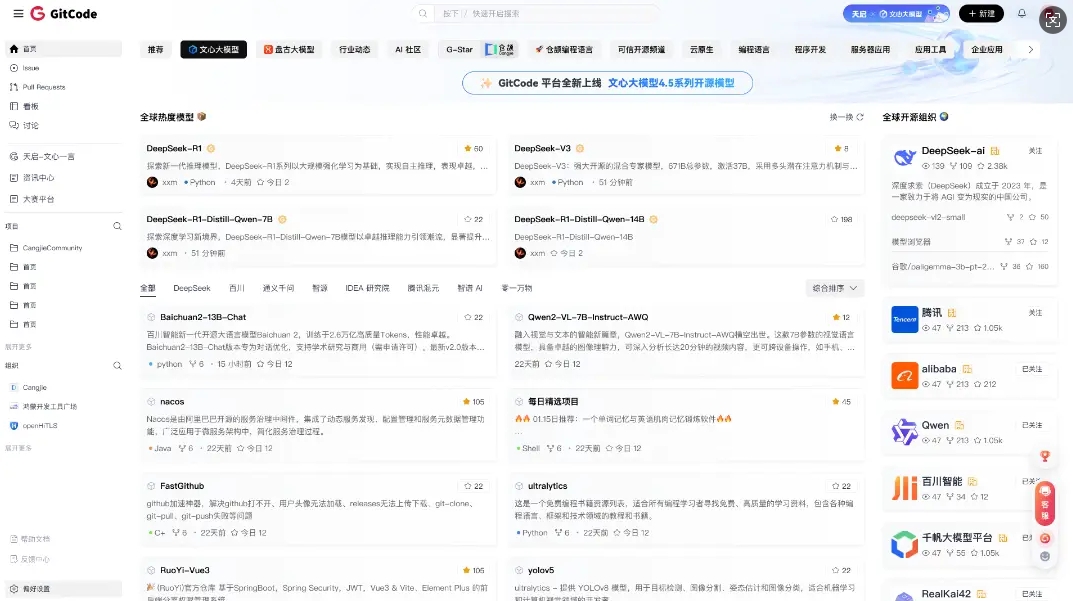The image size is (1073, 601).
Task: Unfollow Qwen via its 已关注 button
Action: 1032,425
